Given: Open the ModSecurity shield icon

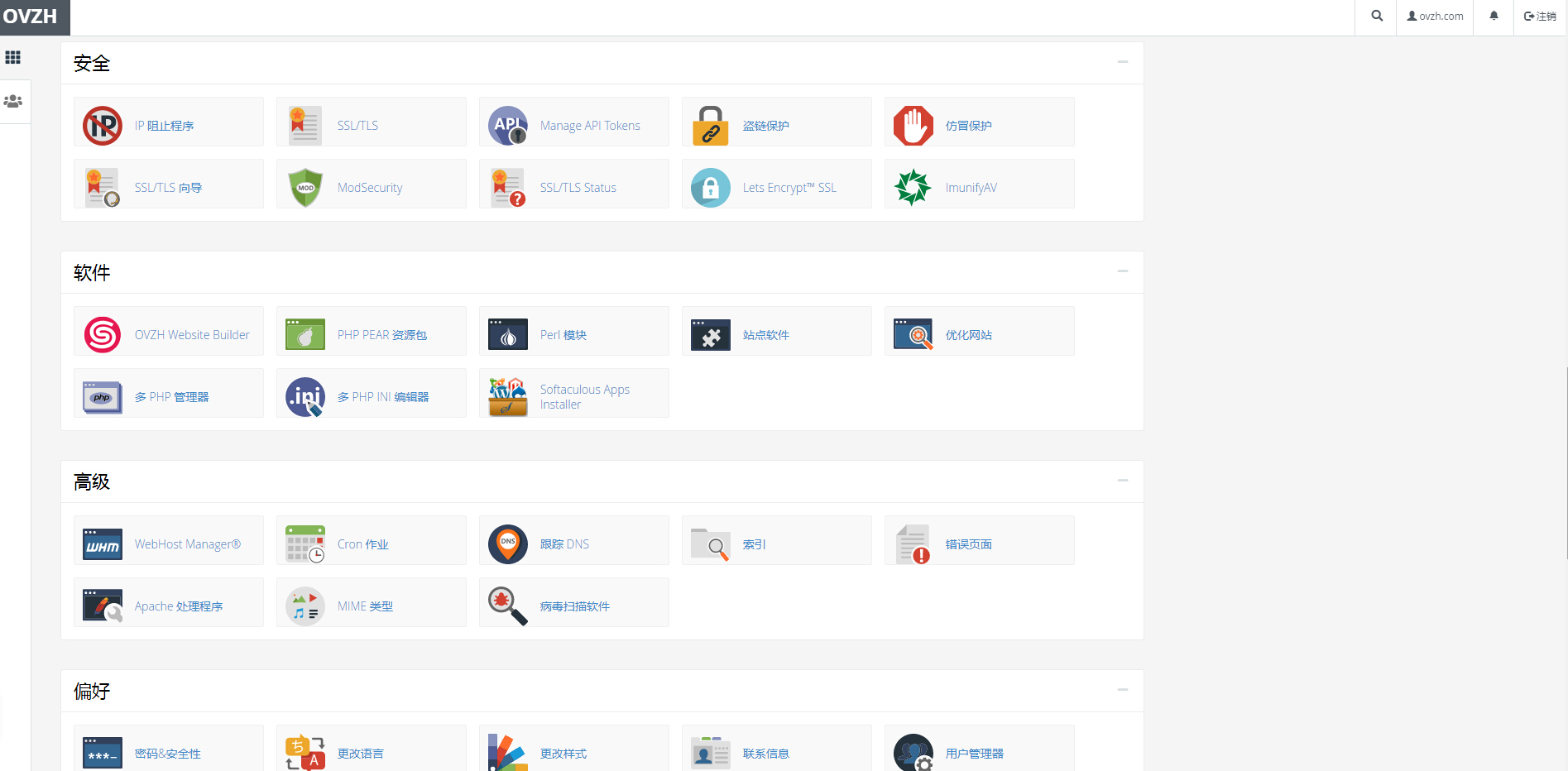Looking at the screenshot, I should pos(305,188).
